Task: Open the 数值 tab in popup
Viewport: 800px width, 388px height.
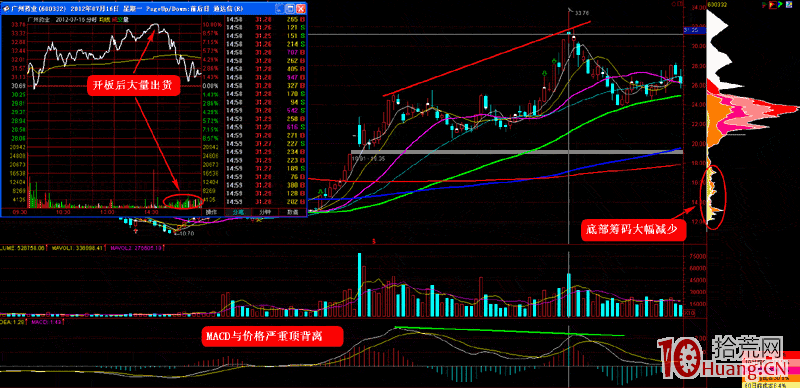Action: coord(292,212)
